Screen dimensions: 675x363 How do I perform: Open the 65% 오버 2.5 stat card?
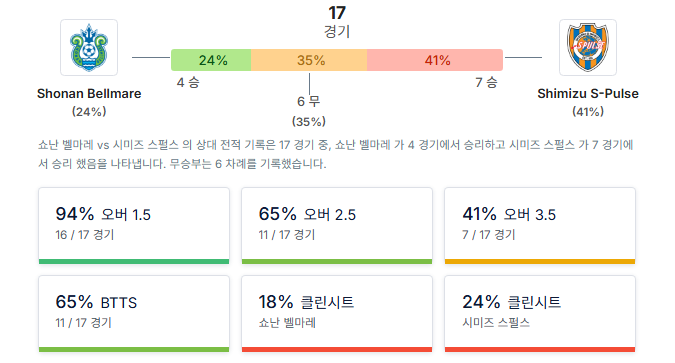pyautogui.click(x=337, y=225)
